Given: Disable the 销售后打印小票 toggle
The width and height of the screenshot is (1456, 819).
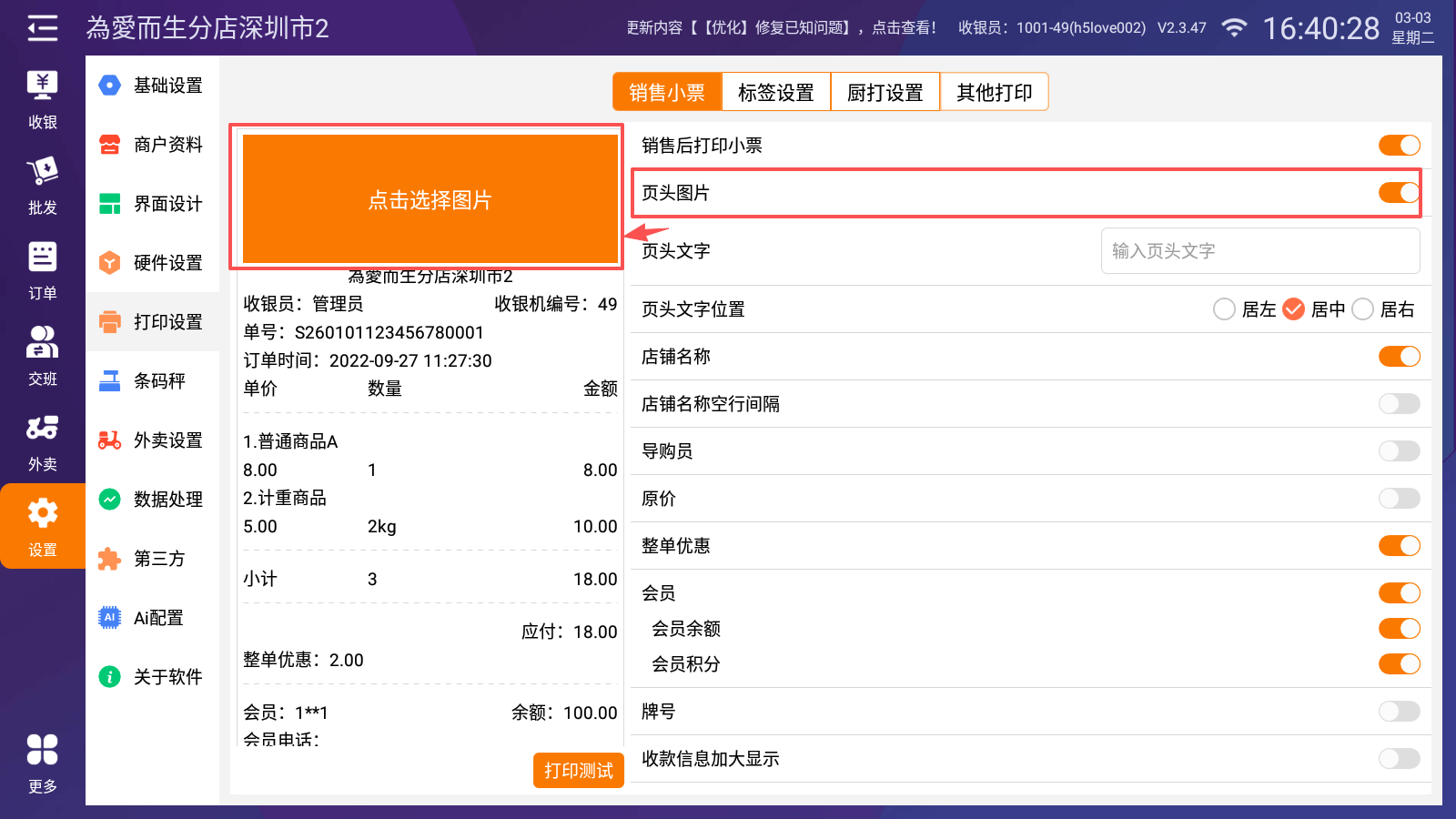Looking at the screenshot, I should click(x=1399, y=146).
